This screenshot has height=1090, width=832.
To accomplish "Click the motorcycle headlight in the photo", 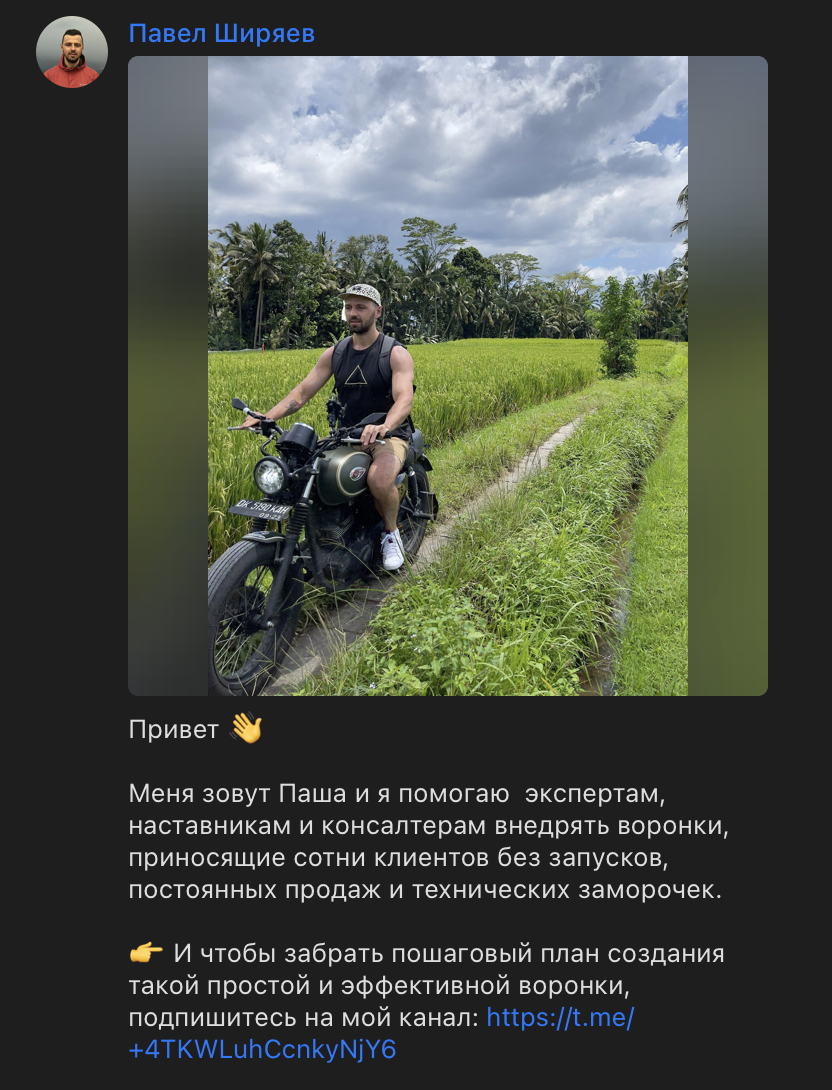I will click(x=271, y=476).
